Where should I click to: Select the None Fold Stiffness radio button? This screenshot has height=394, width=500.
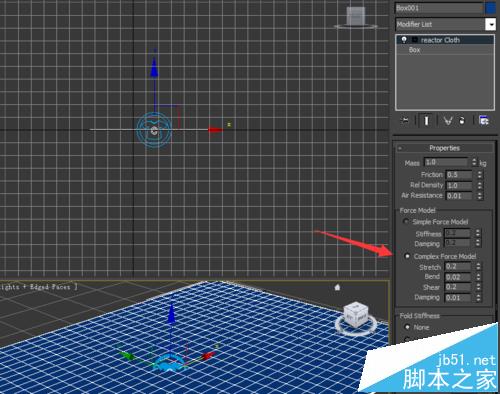(407, 327)
